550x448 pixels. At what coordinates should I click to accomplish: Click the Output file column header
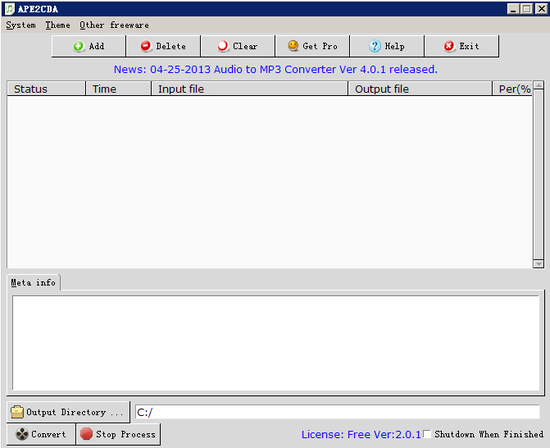420,89
